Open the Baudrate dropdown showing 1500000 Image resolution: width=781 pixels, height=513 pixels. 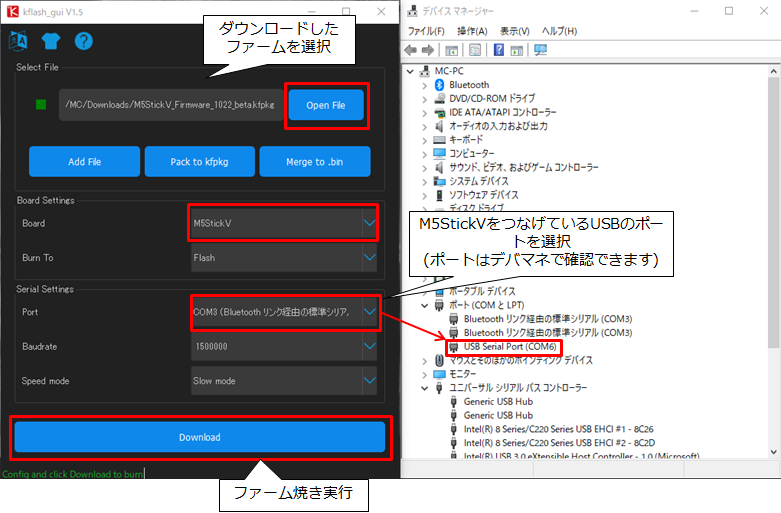284,346
